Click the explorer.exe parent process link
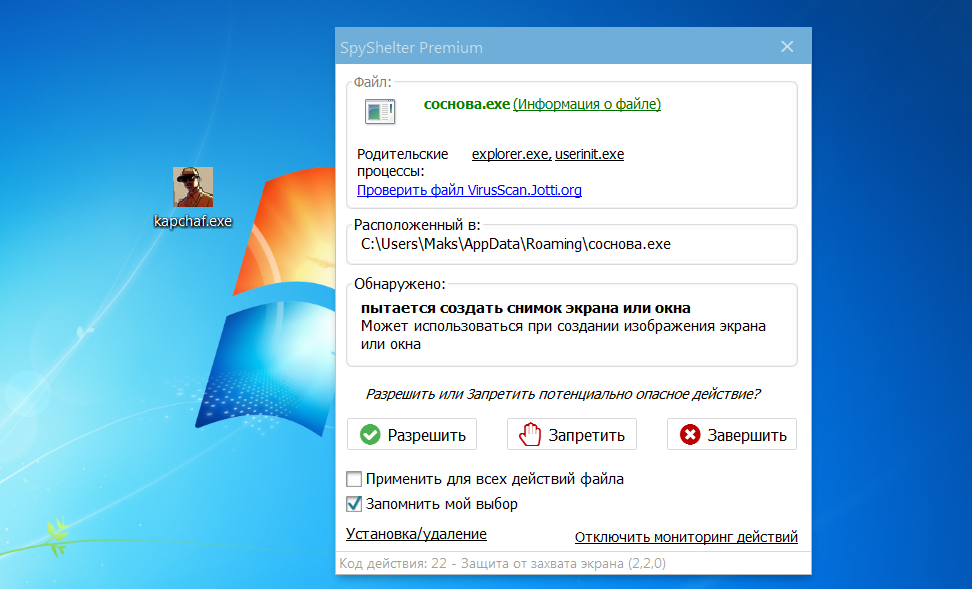 (511, 154)
